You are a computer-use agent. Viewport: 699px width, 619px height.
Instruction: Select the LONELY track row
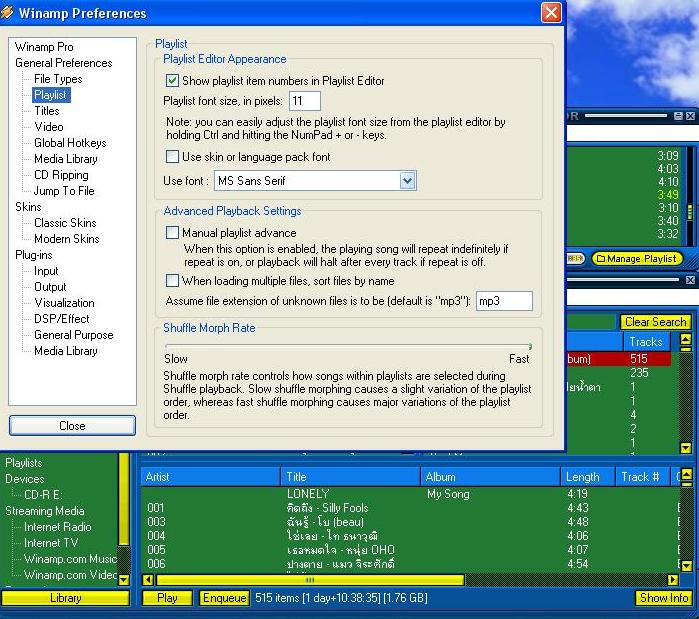(409, 494)
